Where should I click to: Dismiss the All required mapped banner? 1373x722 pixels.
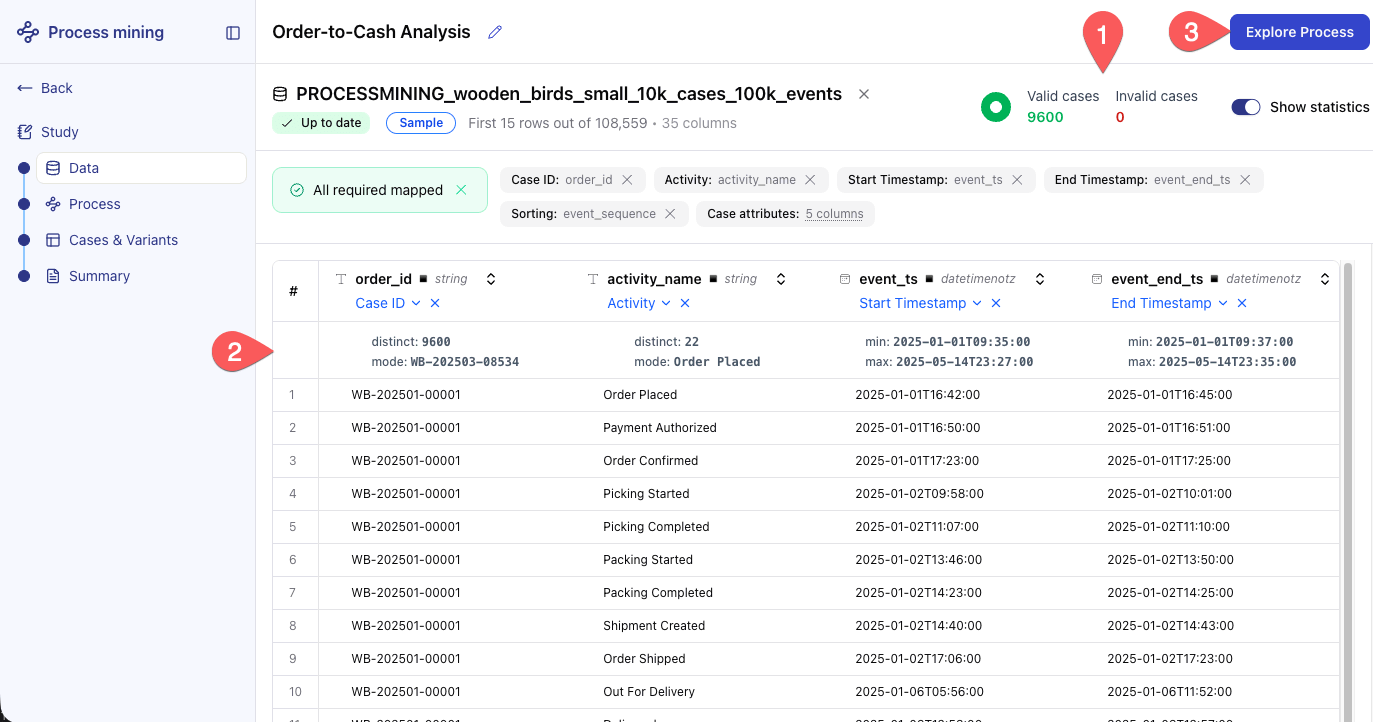click(461, 190)
